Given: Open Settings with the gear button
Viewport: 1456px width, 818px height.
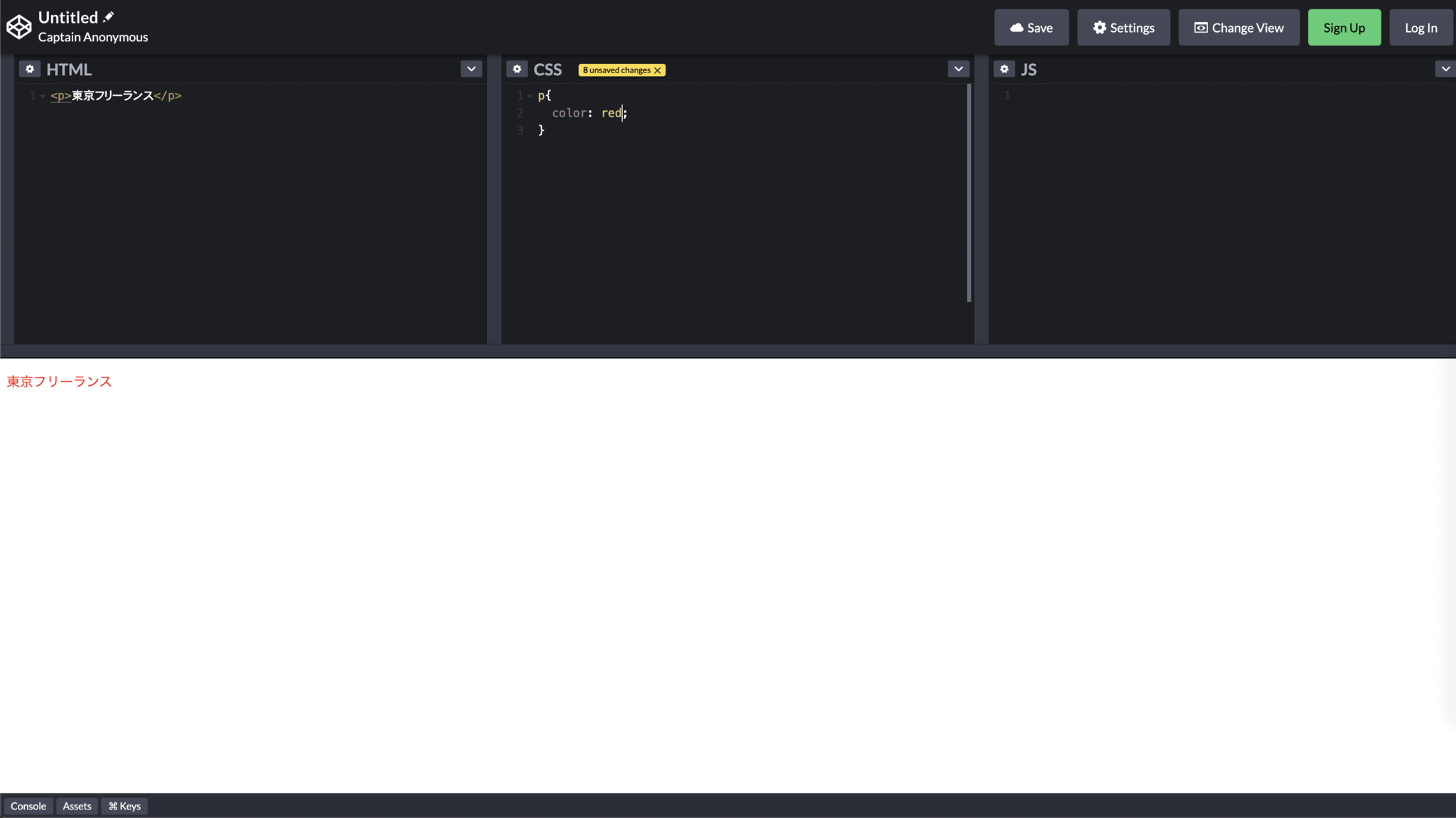Looking at the screenshot, I should (x=1123, y=28).
